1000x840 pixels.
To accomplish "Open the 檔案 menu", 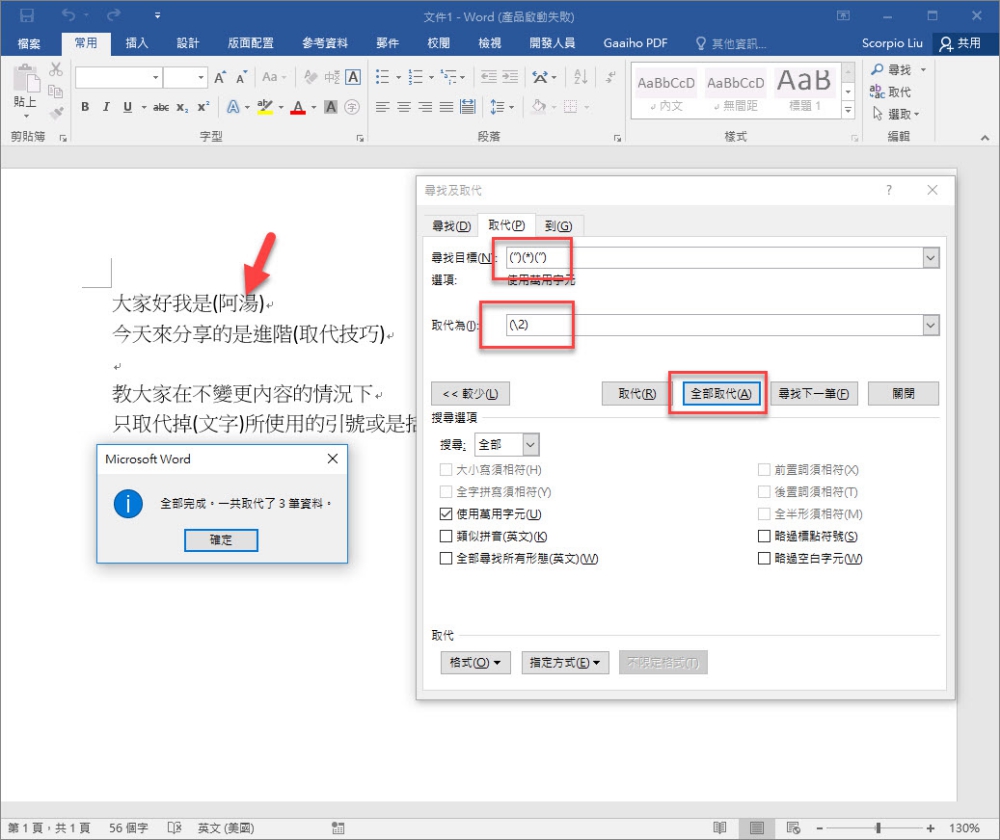I will 29,43.
